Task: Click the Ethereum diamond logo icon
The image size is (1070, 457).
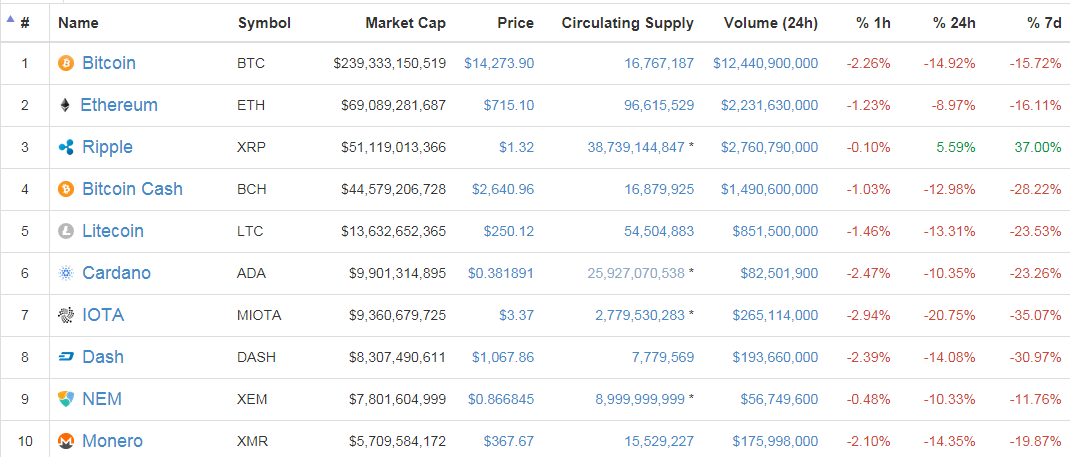Action: (x=66, y=105)
